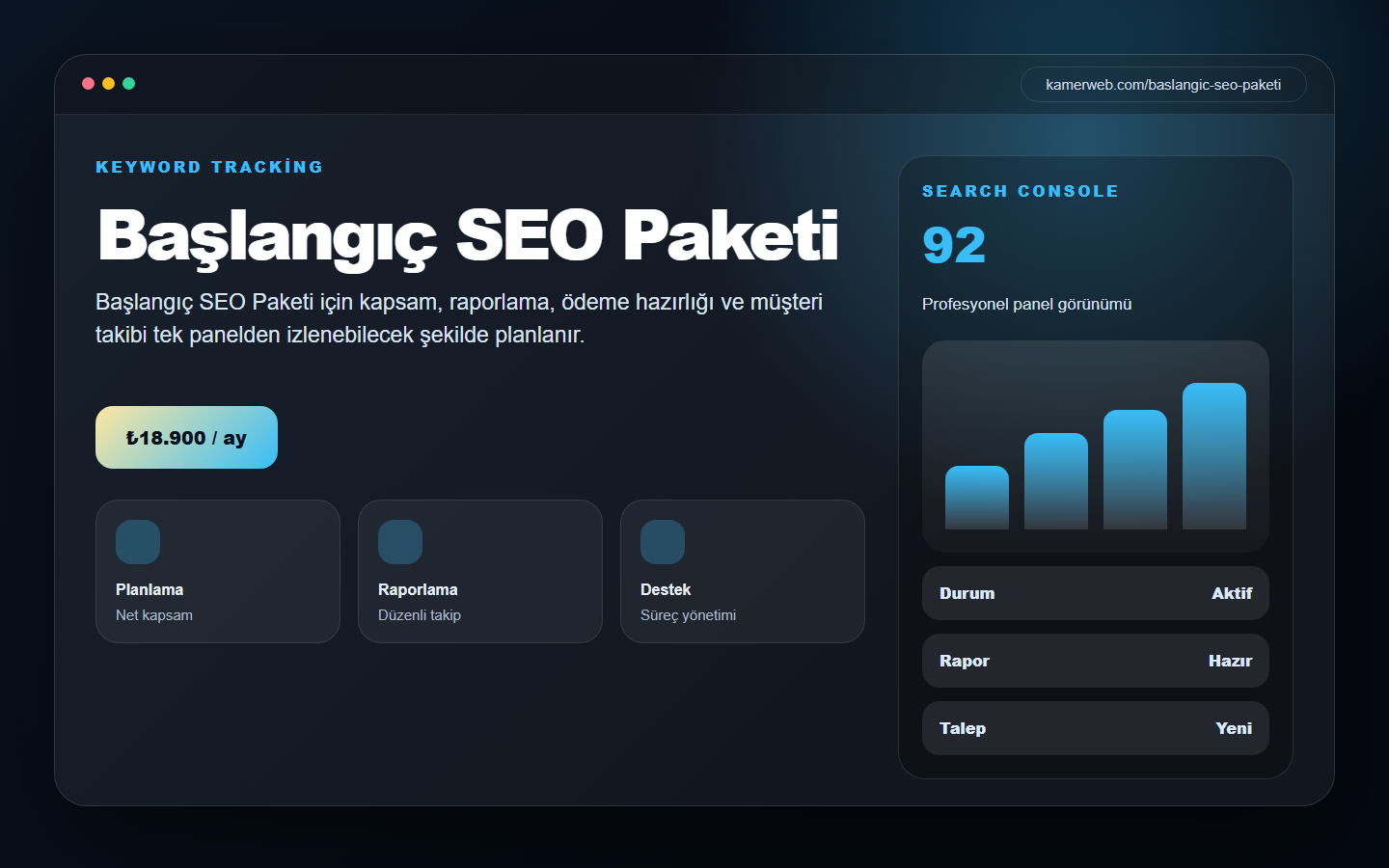Click the 'Yeni' request value
The width and height of the screenshot is (1389, 868).
[1234, 728]
